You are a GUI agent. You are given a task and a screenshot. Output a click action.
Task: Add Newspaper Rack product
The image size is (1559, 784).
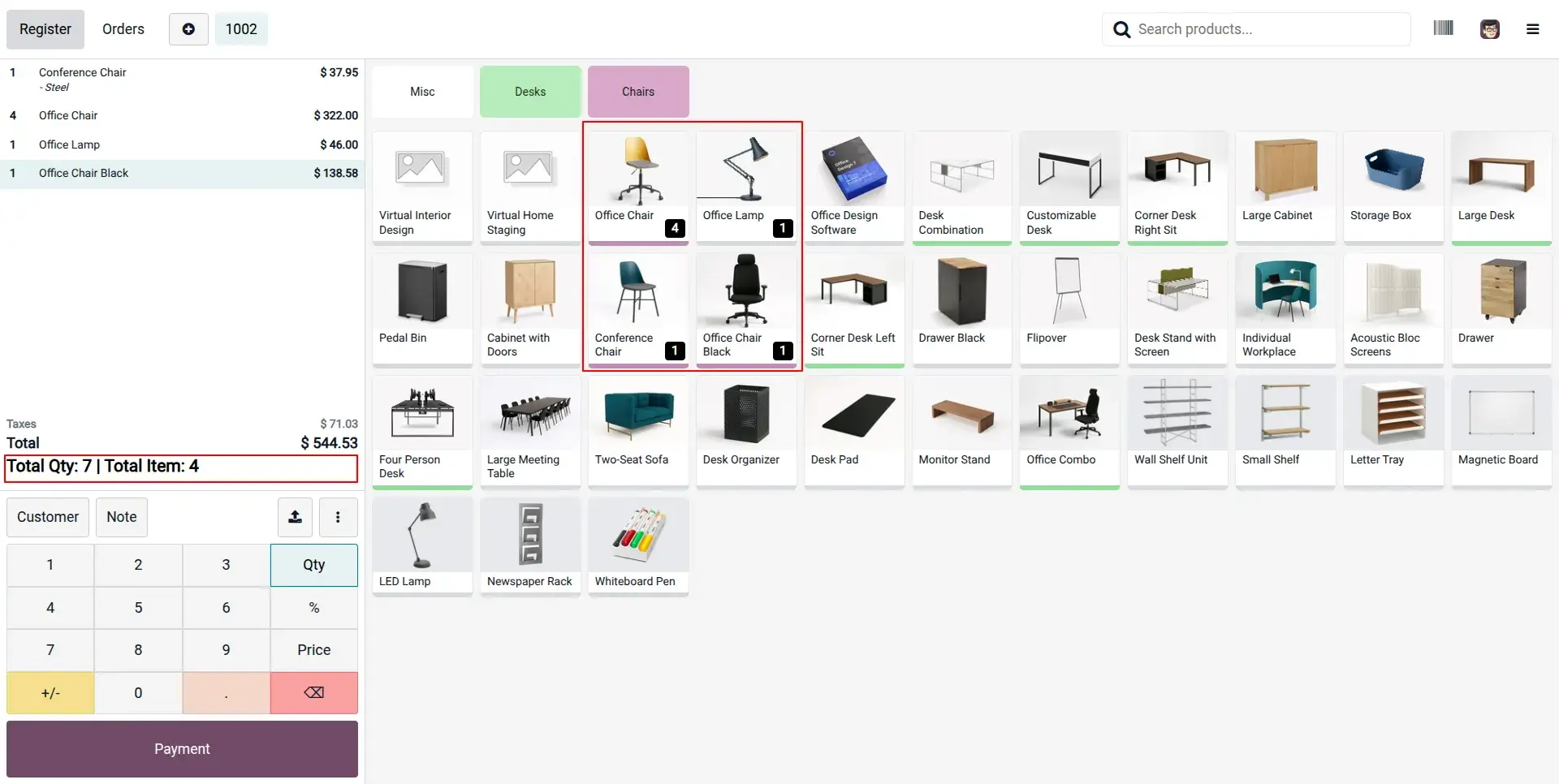tap(530, 546)
